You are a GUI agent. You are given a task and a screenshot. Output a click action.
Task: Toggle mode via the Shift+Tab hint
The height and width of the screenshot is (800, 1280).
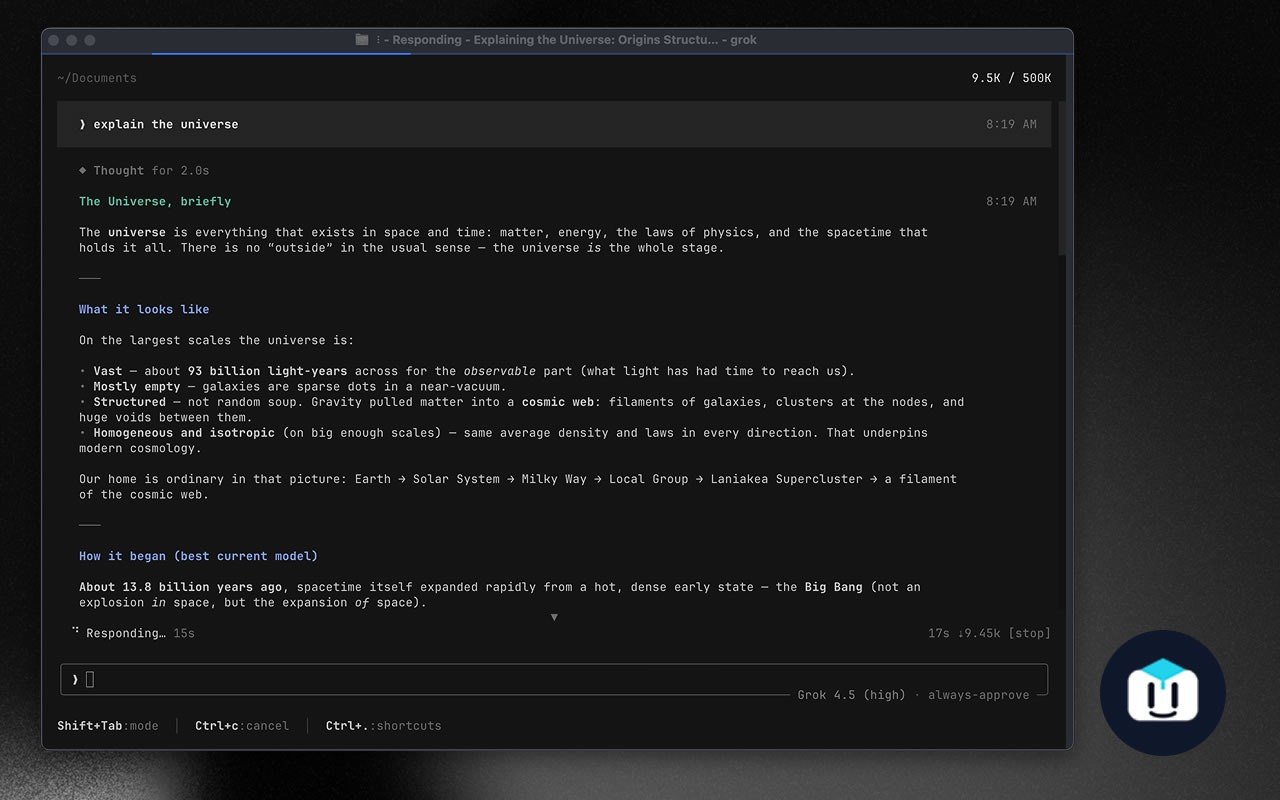tap(108, 726)
